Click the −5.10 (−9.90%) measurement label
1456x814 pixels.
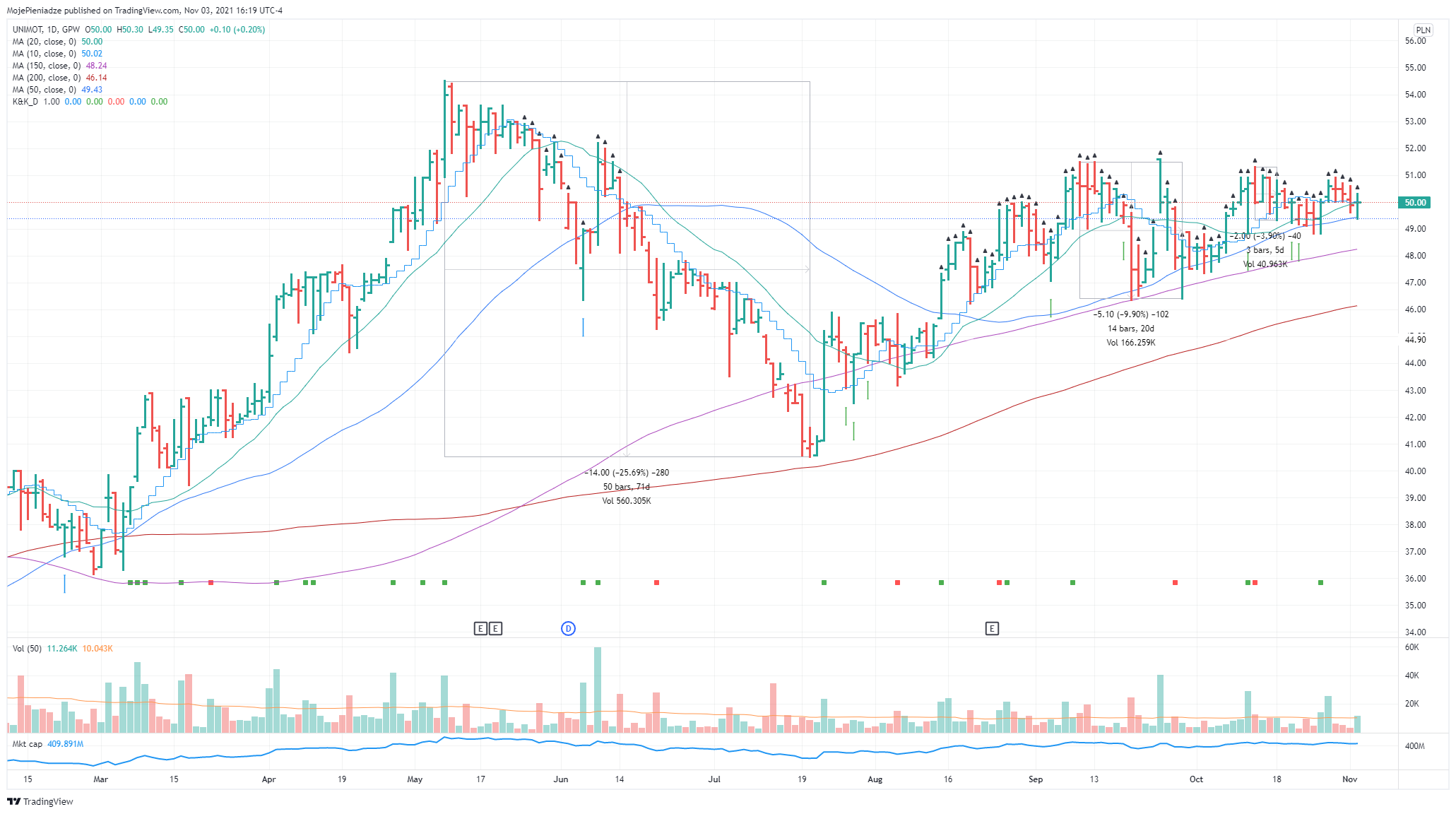1131,314
